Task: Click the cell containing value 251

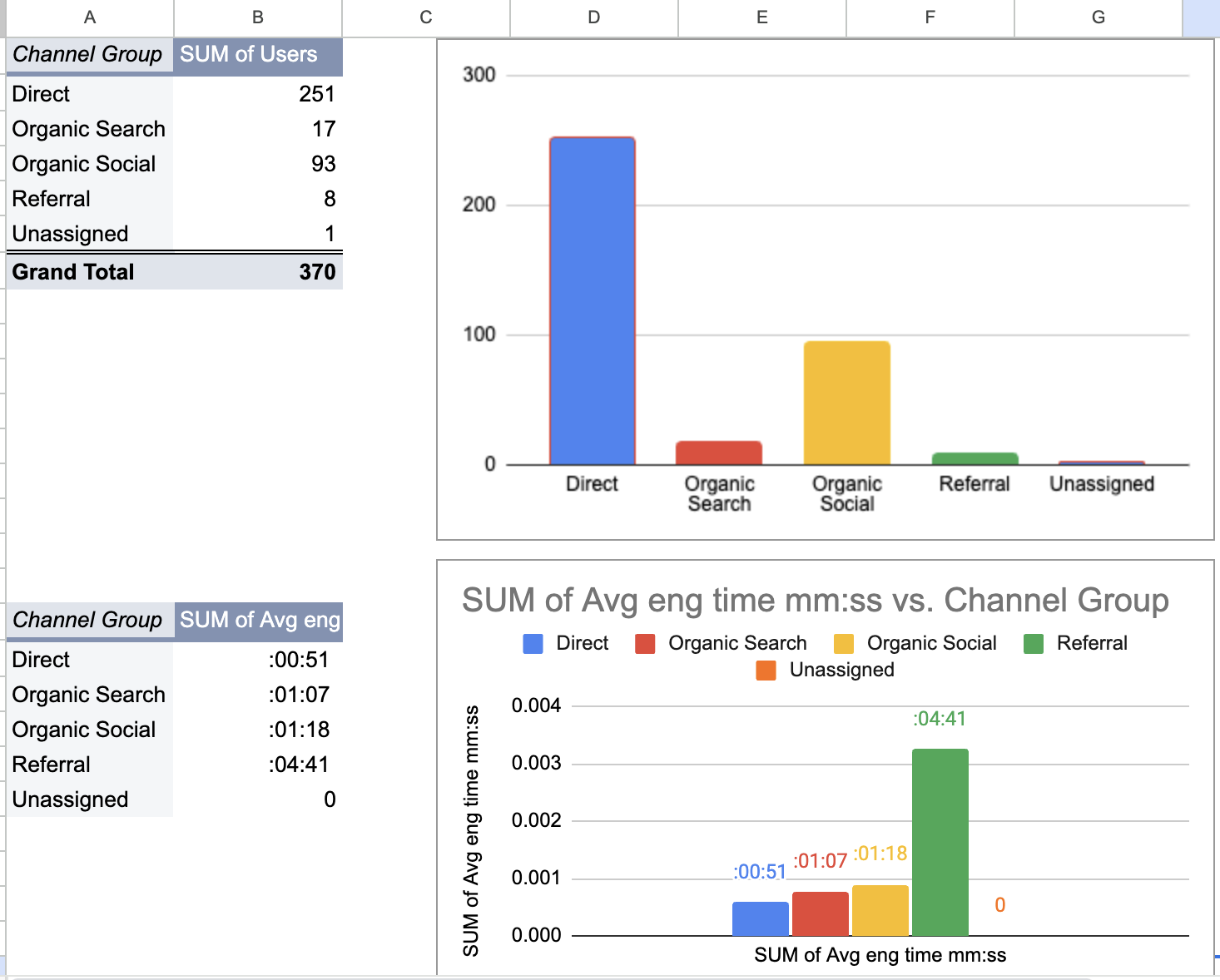Action: (257, 94)
